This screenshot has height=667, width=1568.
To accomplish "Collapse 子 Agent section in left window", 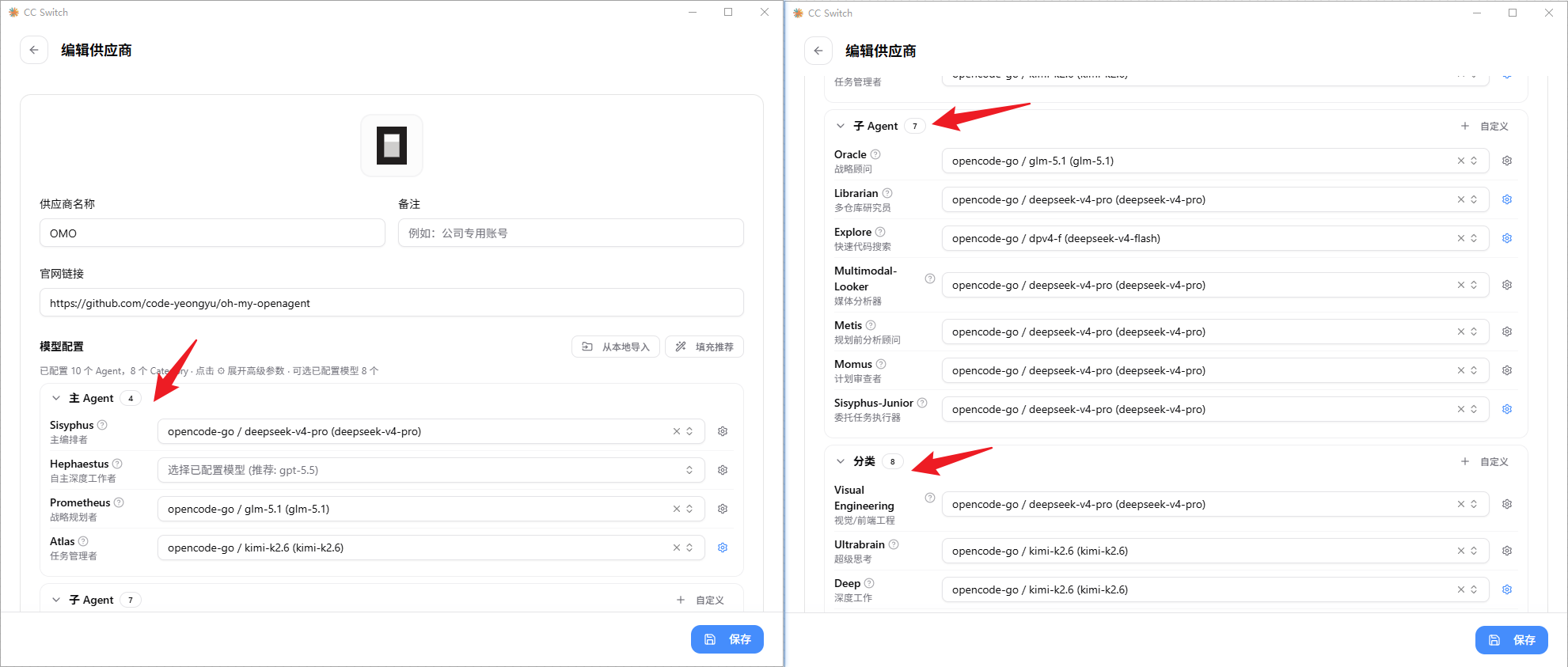I will 56,600.
